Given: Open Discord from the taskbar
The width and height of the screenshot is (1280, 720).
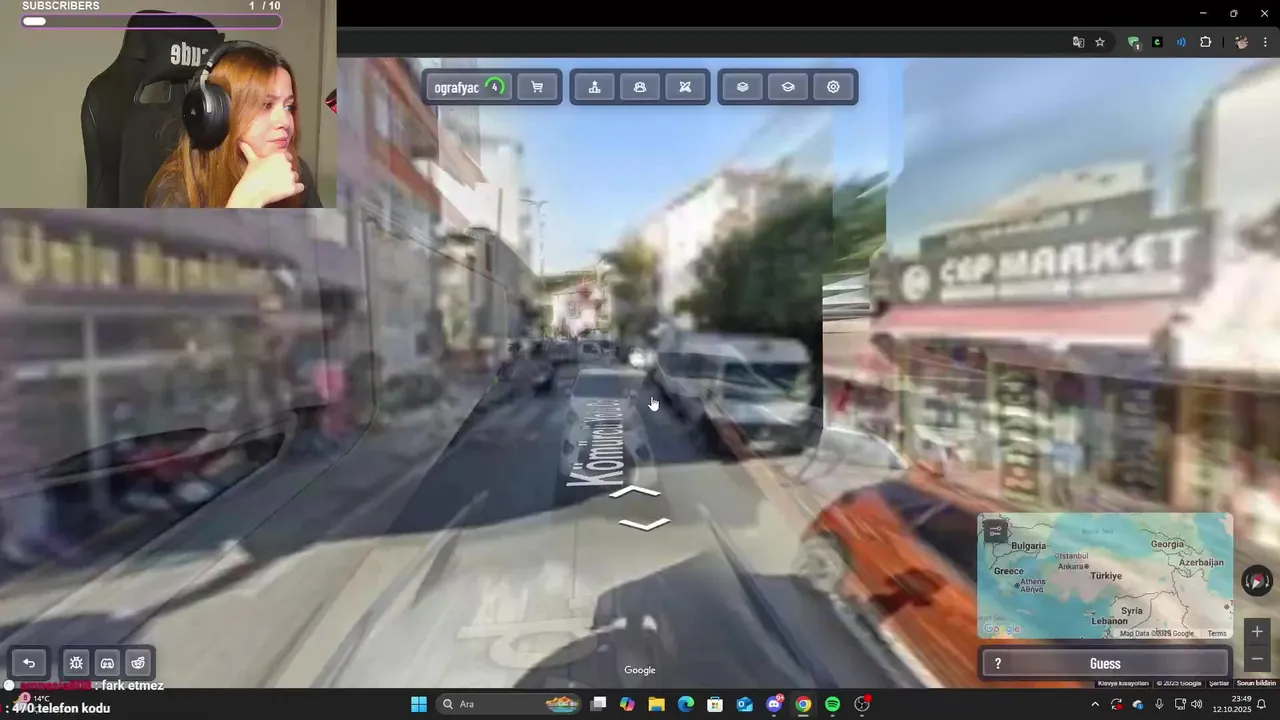Looking at the screenshot, I should pyautogui.click(x=774, y=704).
